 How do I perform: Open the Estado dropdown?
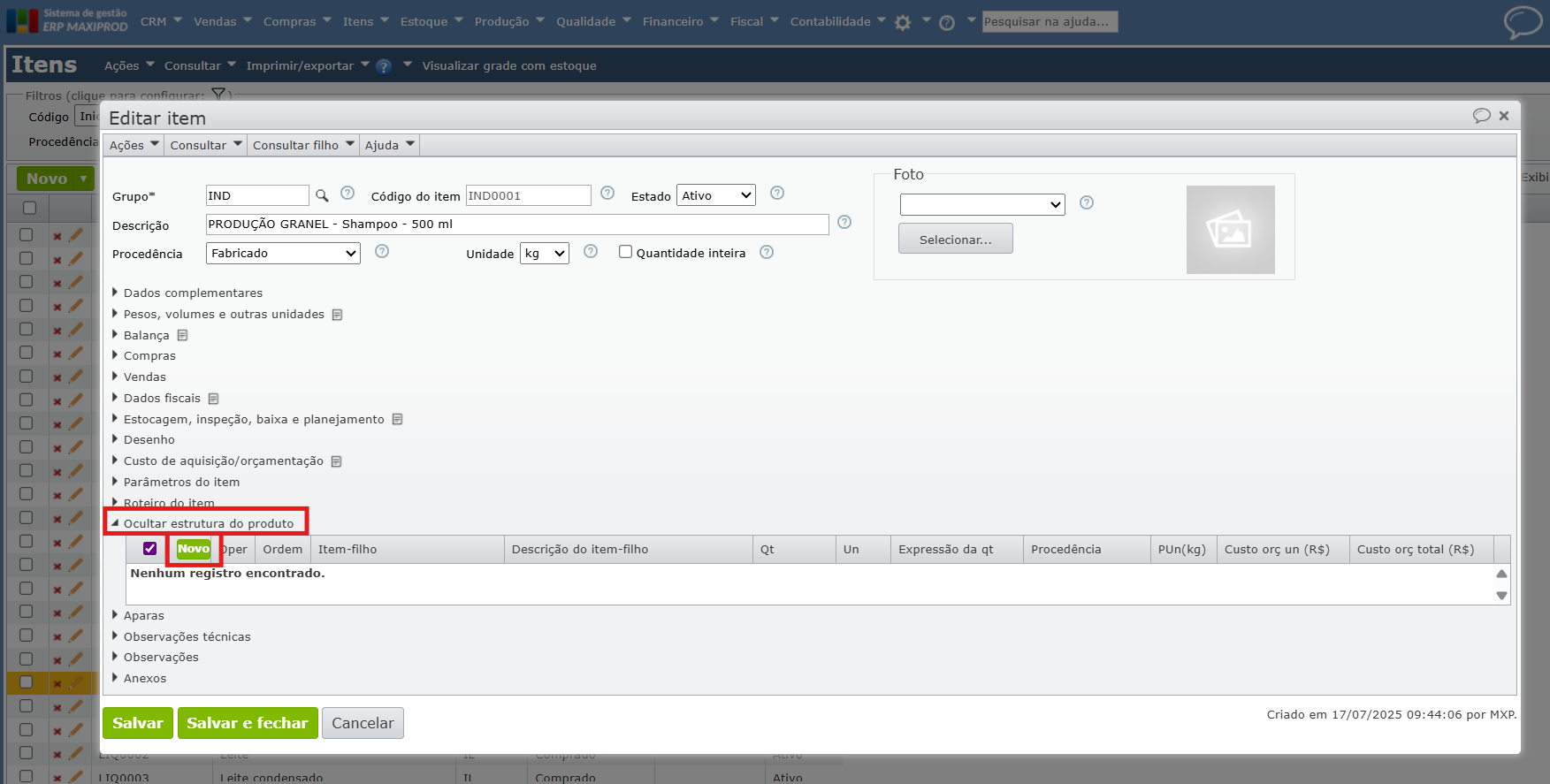(716, 195)
